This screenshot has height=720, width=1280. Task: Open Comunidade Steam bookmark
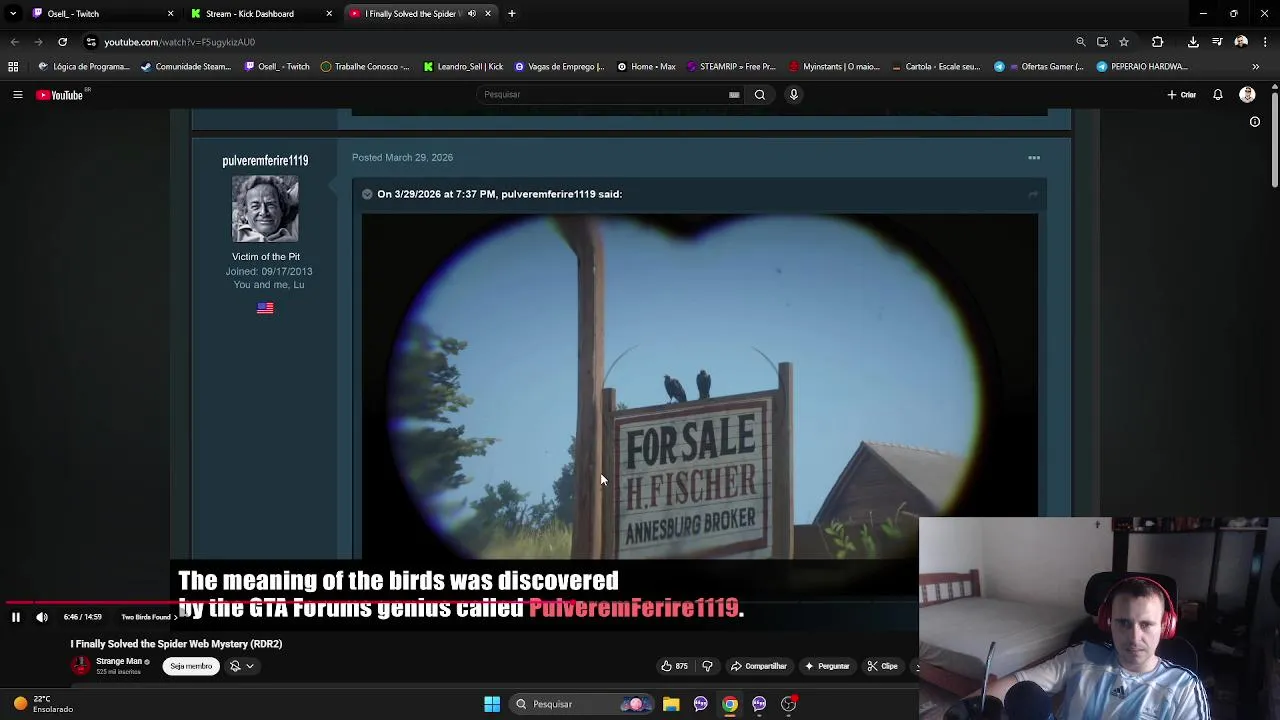(x=186, y=67)
